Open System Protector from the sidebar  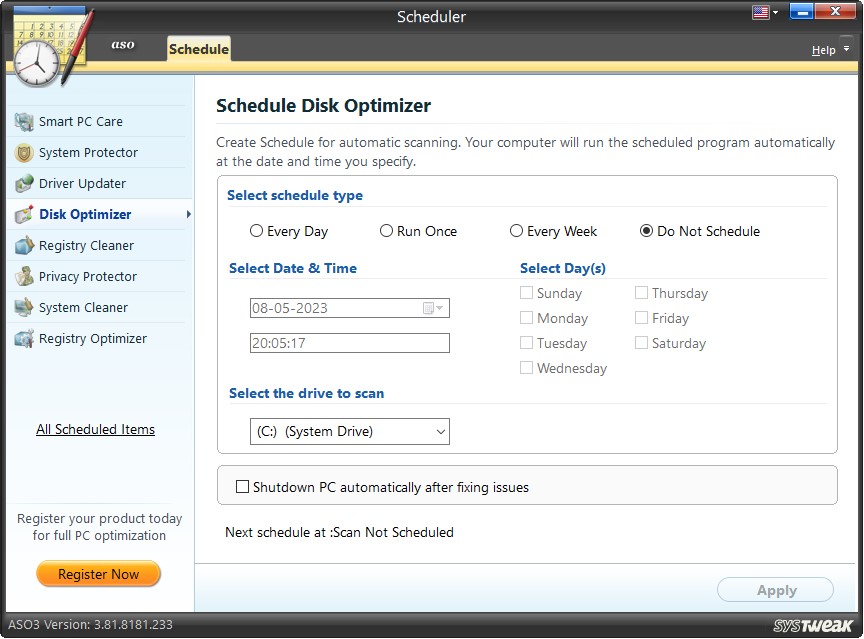(22, 152)
